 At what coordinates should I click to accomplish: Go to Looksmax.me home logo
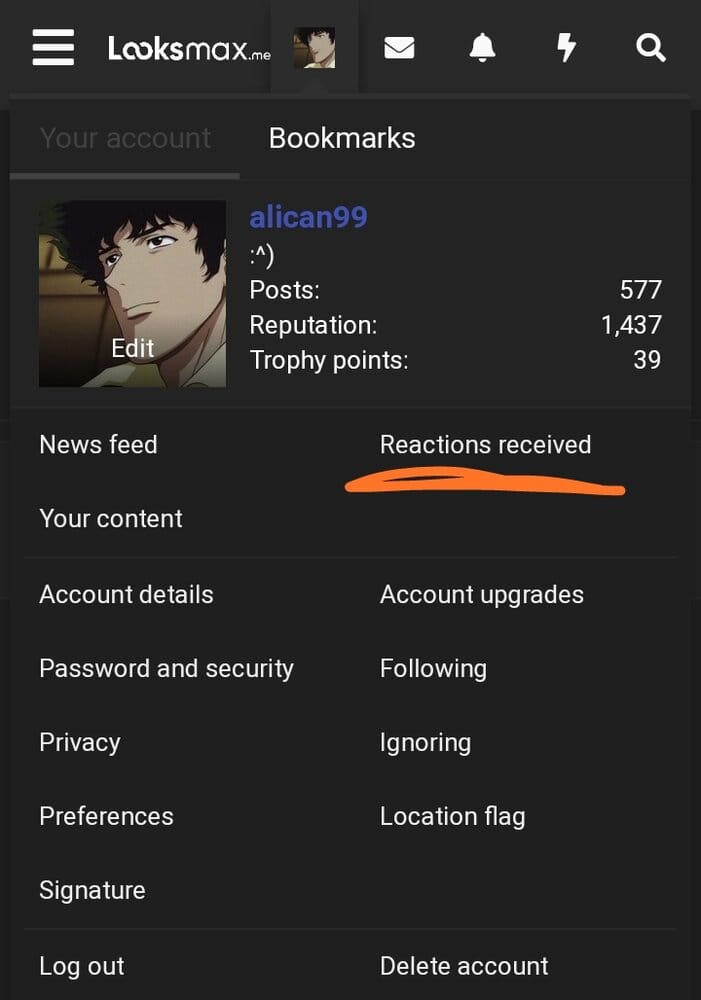coord(189,48)
